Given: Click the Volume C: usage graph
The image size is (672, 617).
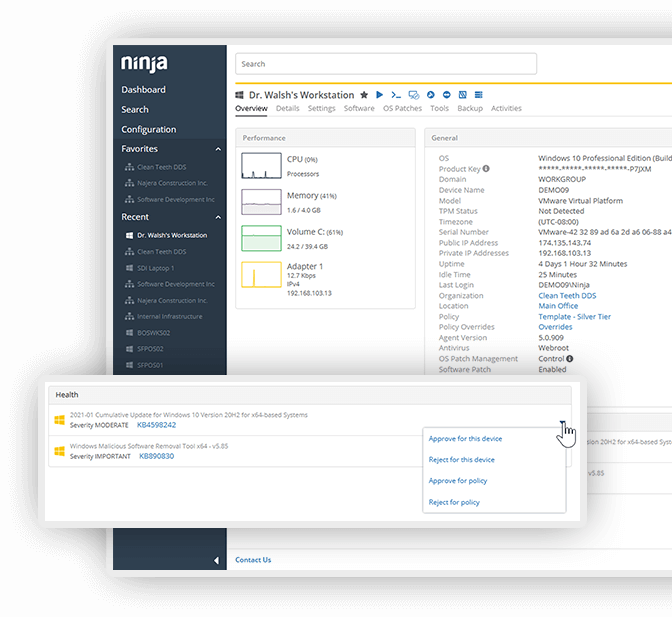Looking at the screenshot, I should (261, 238).
